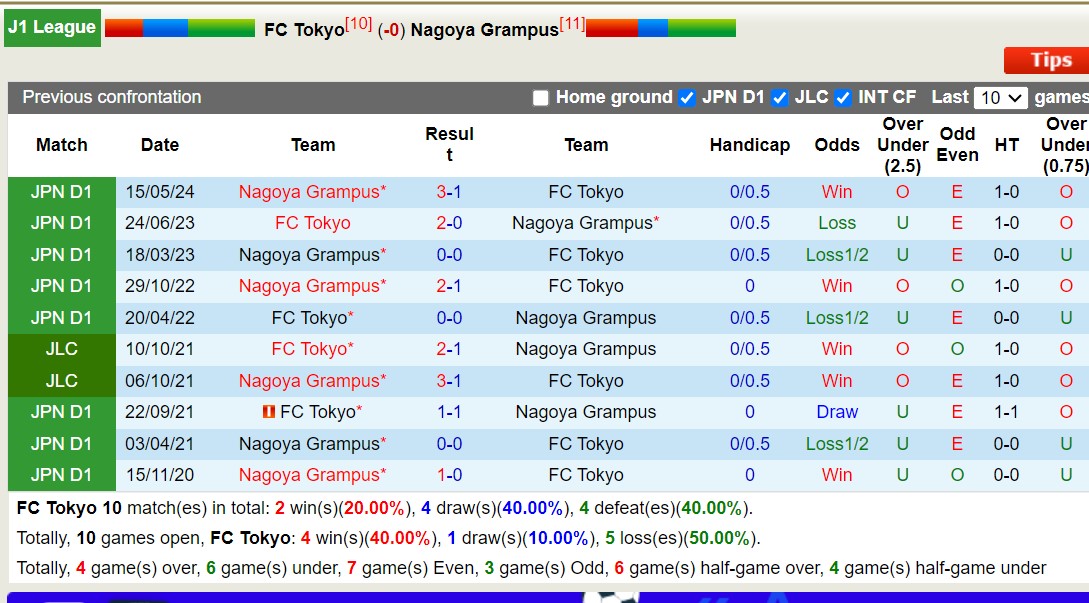1089x603 pixels.
Task: Enable the Home ground checkbox
Action: pos(540,98)
